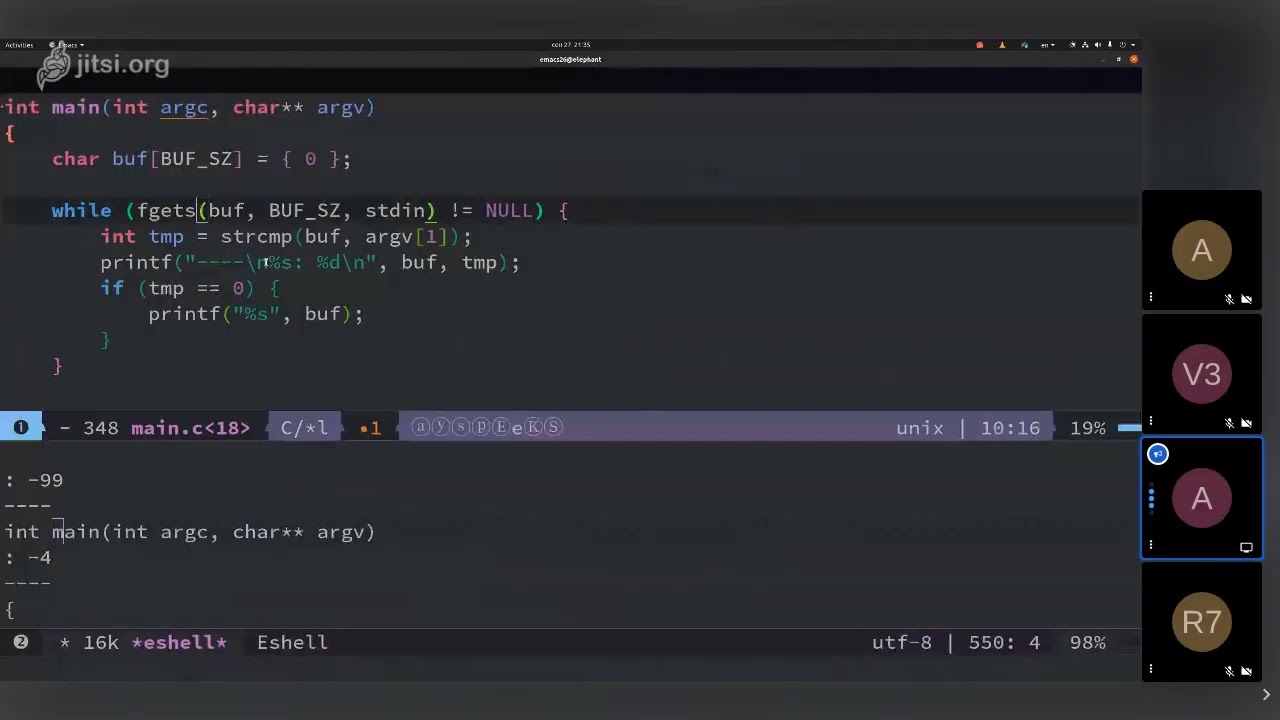Click 10:16 cursor position in mode line
1280x720 pixels.
(x=1010, y=428)
